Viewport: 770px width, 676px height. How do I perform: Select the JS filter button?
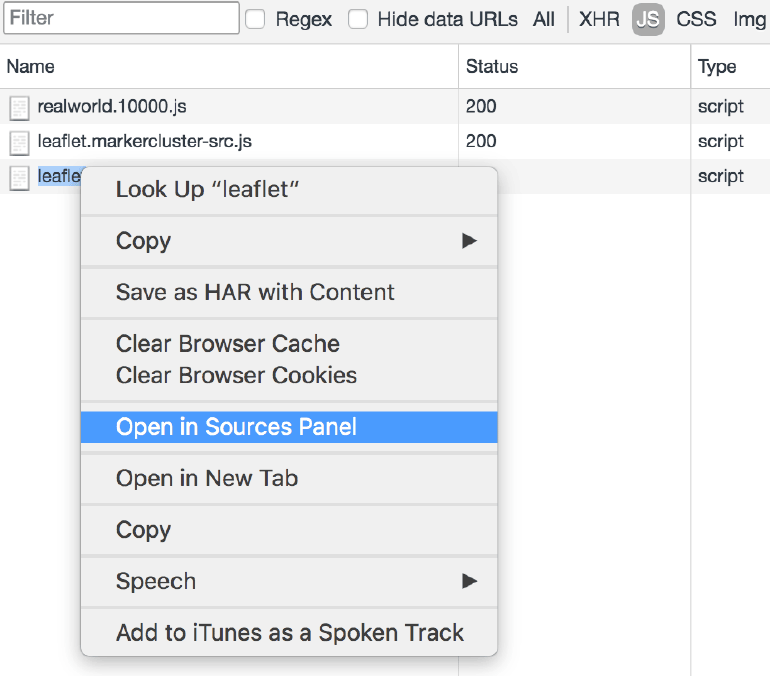click(648, 19)
